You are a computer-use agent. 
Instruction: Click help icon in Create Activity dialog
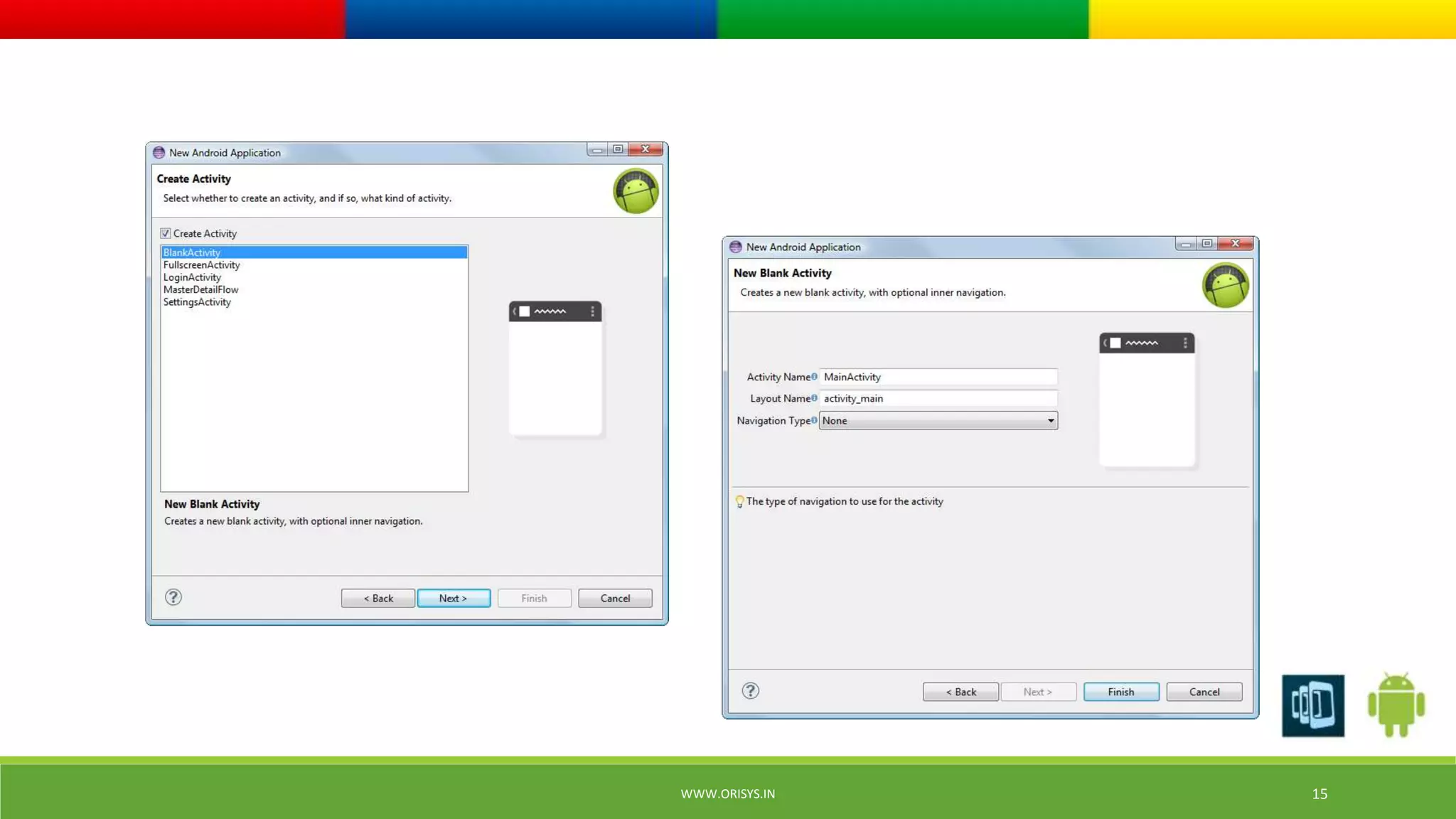click(173, 597)
